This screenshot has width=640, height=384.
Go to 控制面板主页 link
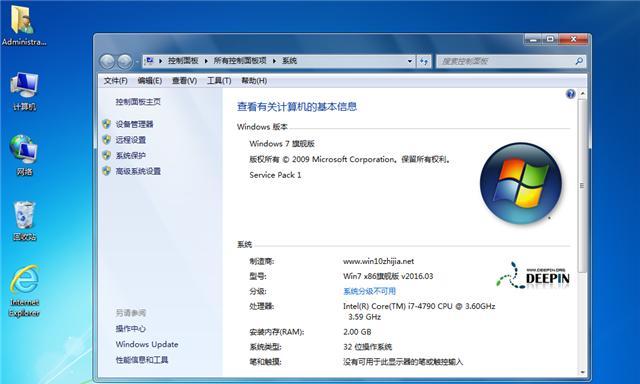[138, 102]
